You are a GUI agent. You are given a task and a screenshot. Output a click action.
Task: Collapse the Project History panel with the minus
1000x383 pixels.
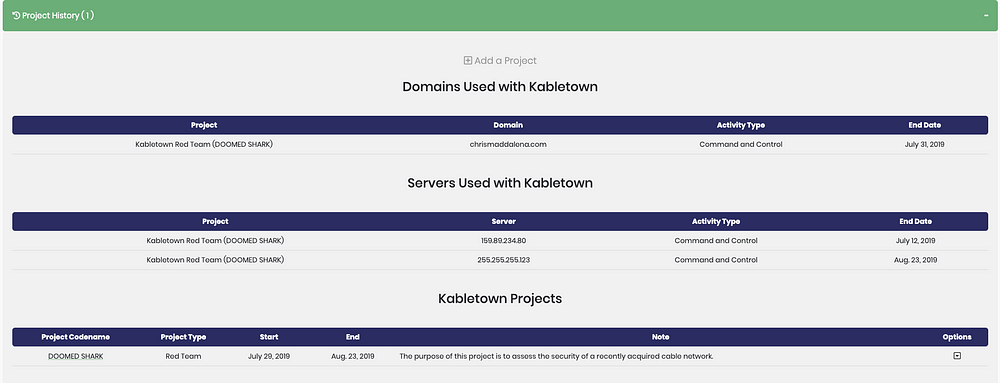point(986,15)
